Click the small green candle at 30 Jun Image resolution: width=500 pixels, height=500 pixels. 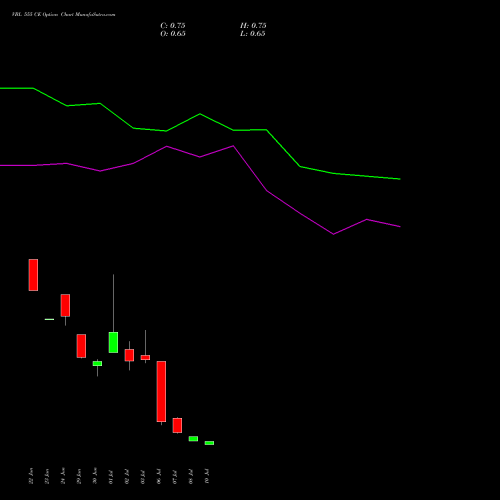click(97, 363)
